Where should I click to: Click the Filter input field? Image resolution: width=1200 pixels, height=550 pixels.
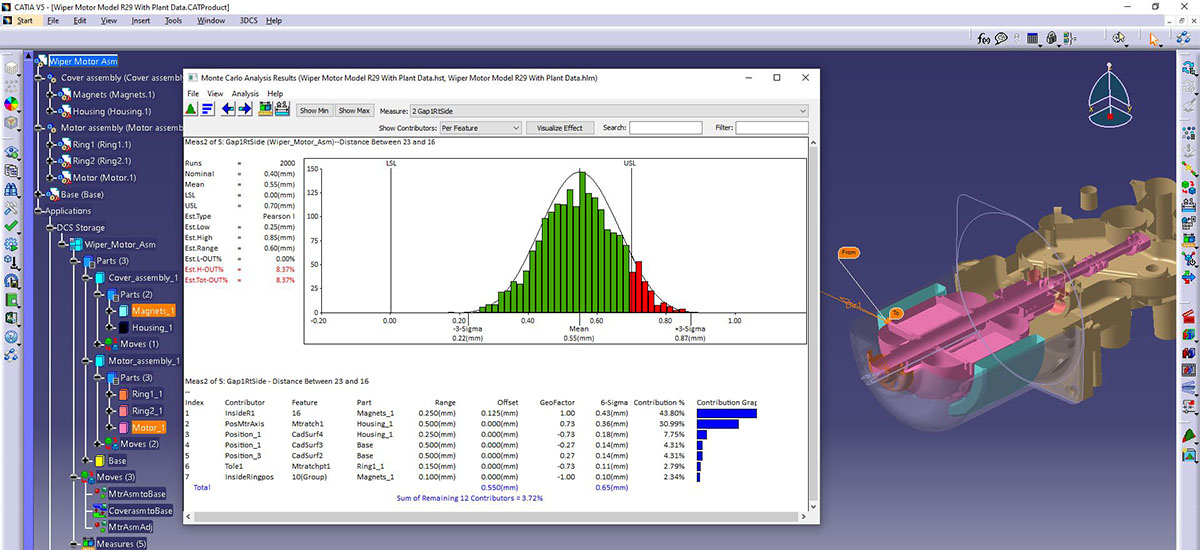pos(772,128)
